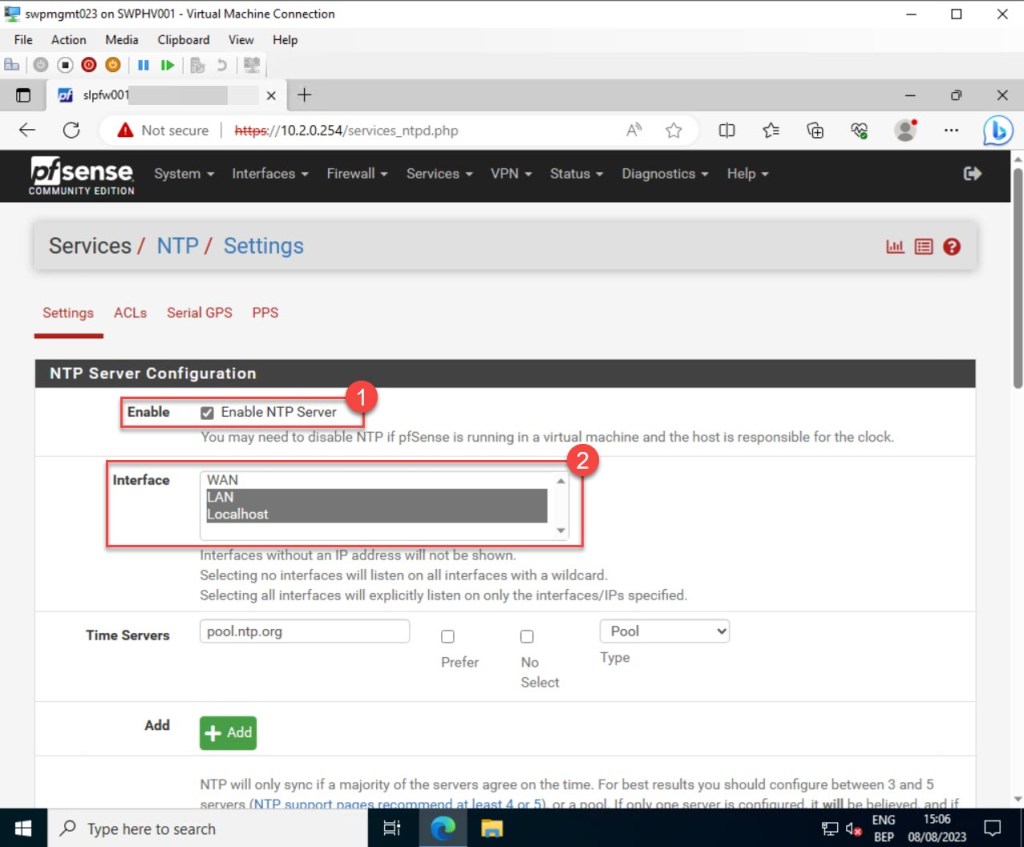Check the No Select checkbox
1024x847 pixels.
pos(527,637)
